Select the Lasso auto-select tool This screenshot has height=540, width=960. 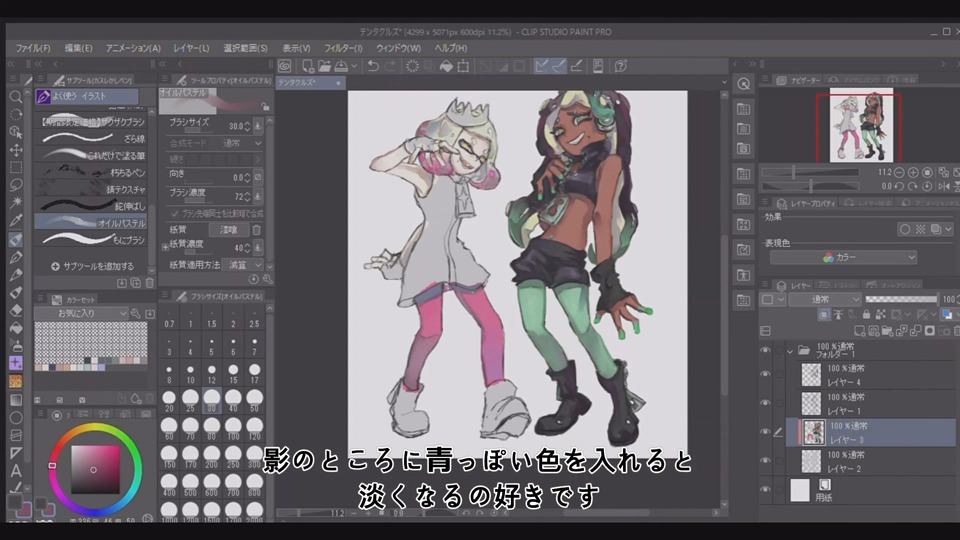pyautogui.click(x=17, y=185)
